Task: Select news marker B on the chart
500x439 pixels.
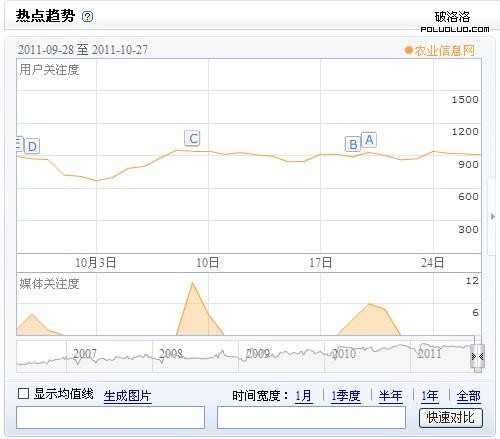Action: [x=353, y=144]
